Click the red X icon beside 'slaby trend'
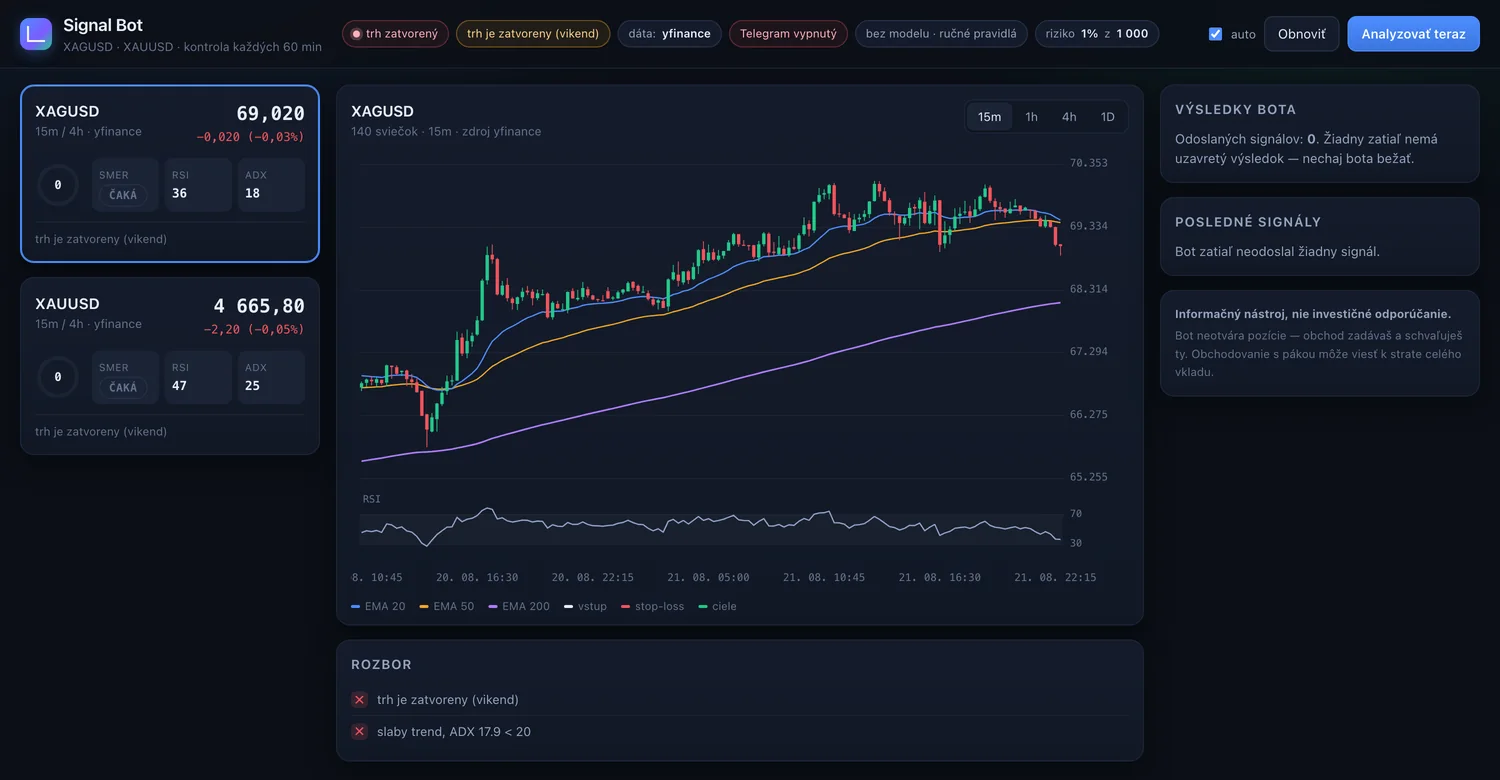1500x780 pixels. (x=360, y=732)
